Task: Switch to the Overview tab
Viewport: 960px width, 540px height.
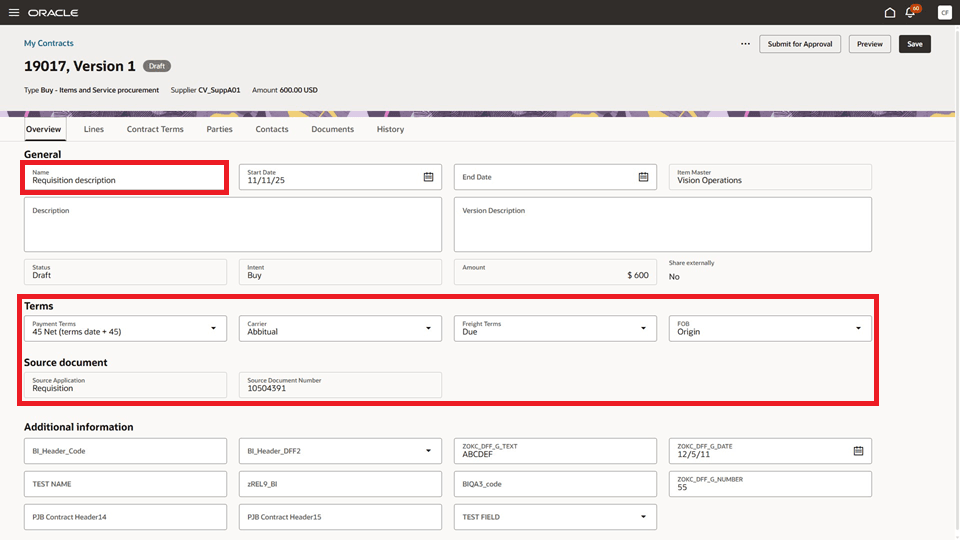Action: tap(43, 129)
